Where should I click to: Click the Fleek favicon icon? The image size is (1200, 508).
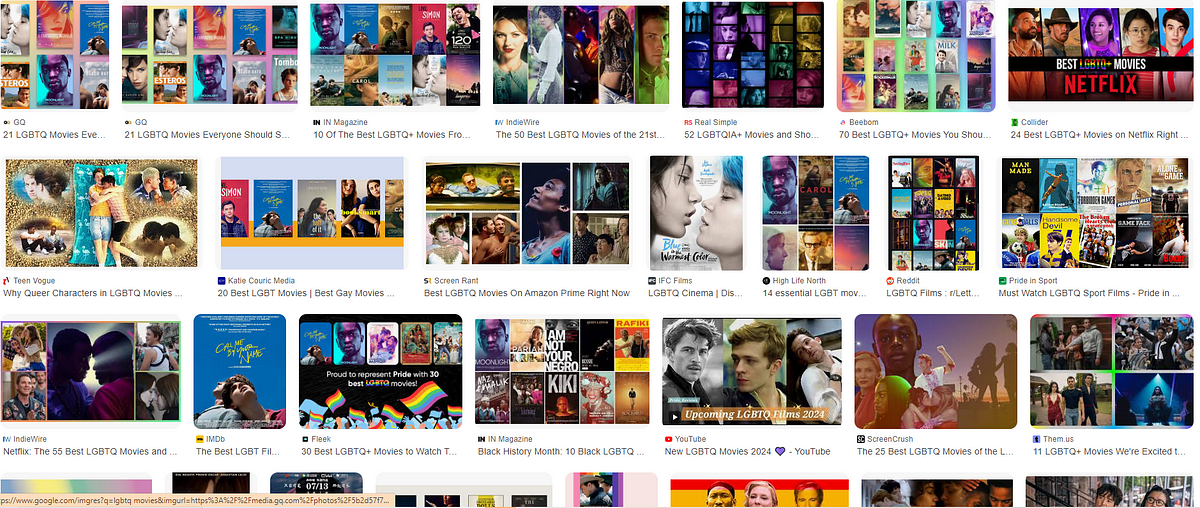tap(304, 439)
